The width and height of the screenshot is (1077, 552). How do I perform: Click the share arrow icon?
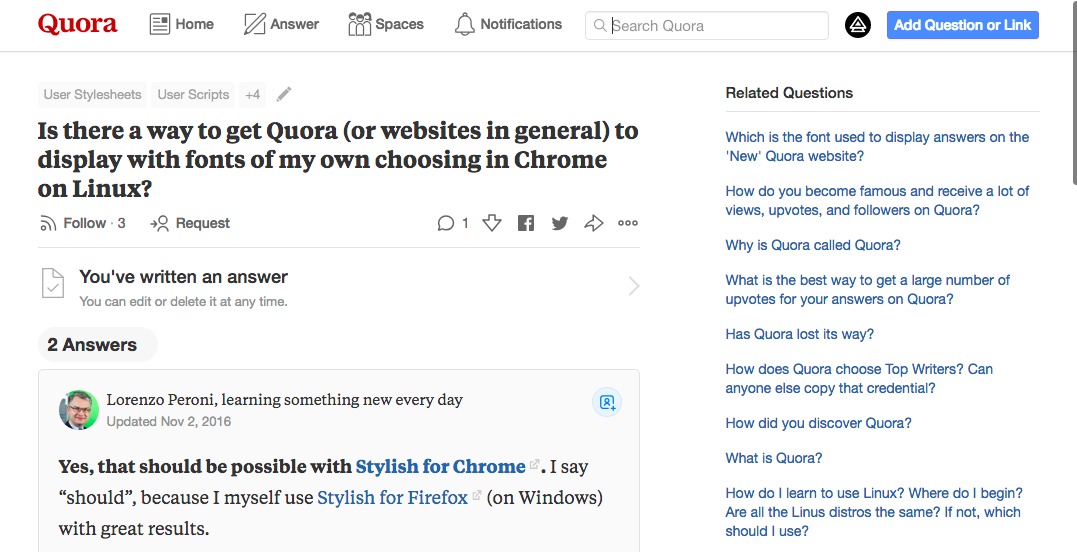click(x=593, y=223)
